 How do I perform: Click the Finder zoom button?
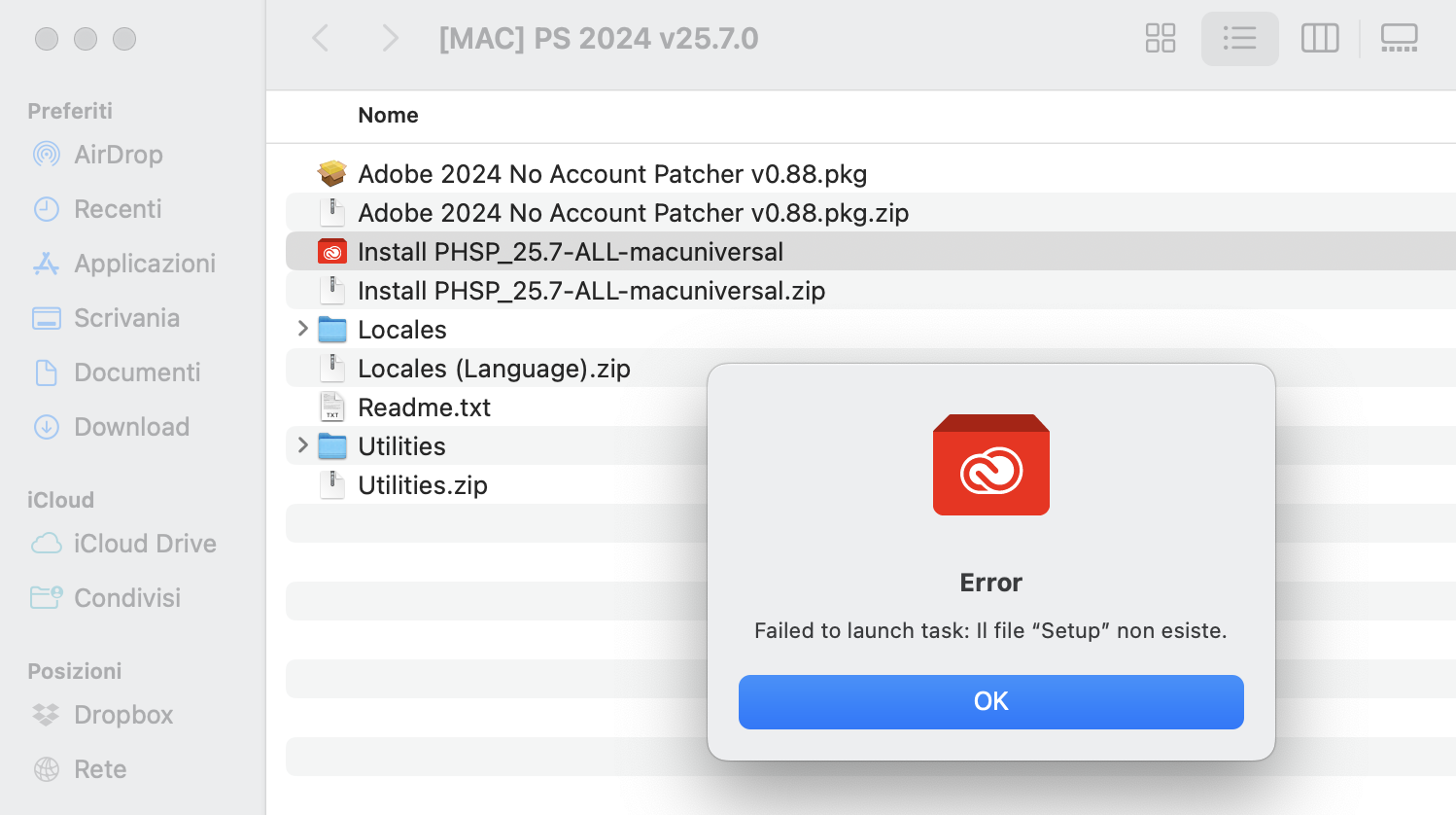(x=124, y=39)
